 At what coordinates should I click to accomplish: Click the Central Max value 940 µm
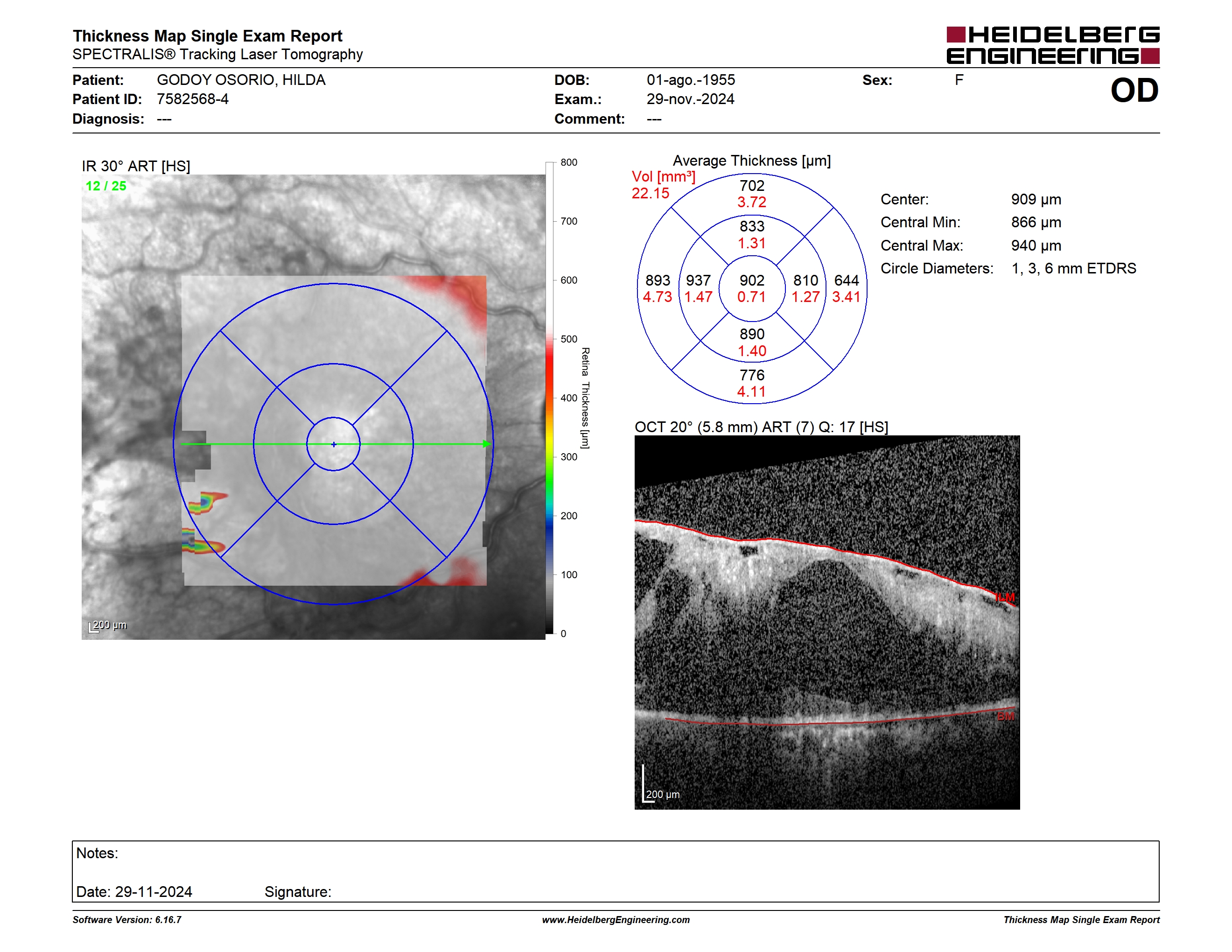pyautogui.click(x=1036, y=245)
